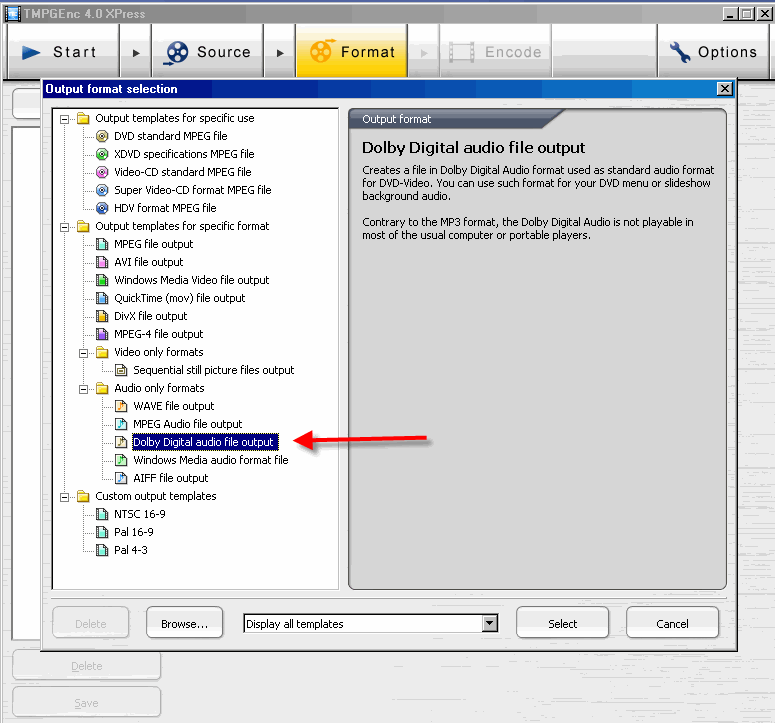Select WAVE file output
775x723 pixels.
[x=173, y=406]
